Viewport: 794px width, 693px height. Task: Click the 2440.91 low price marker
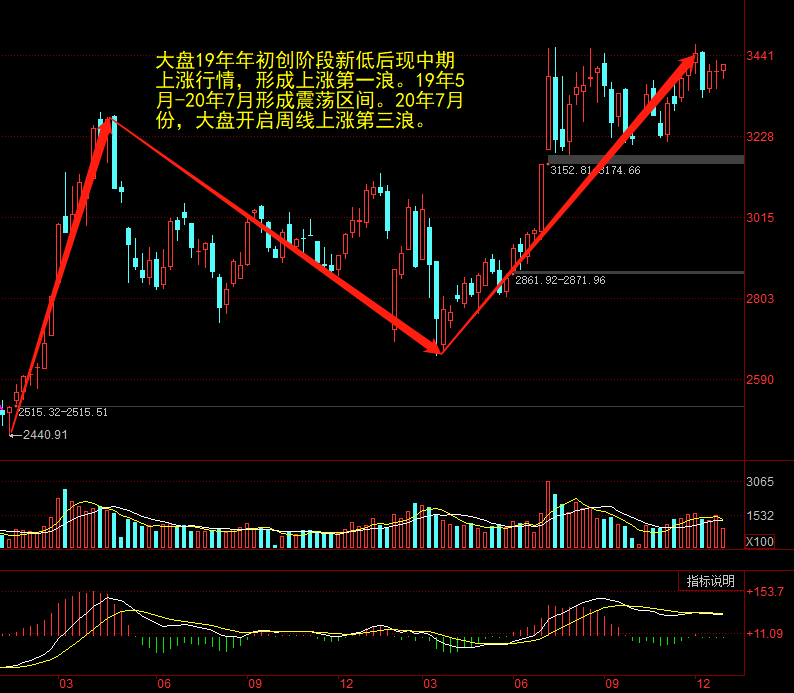tap(42, 435)
